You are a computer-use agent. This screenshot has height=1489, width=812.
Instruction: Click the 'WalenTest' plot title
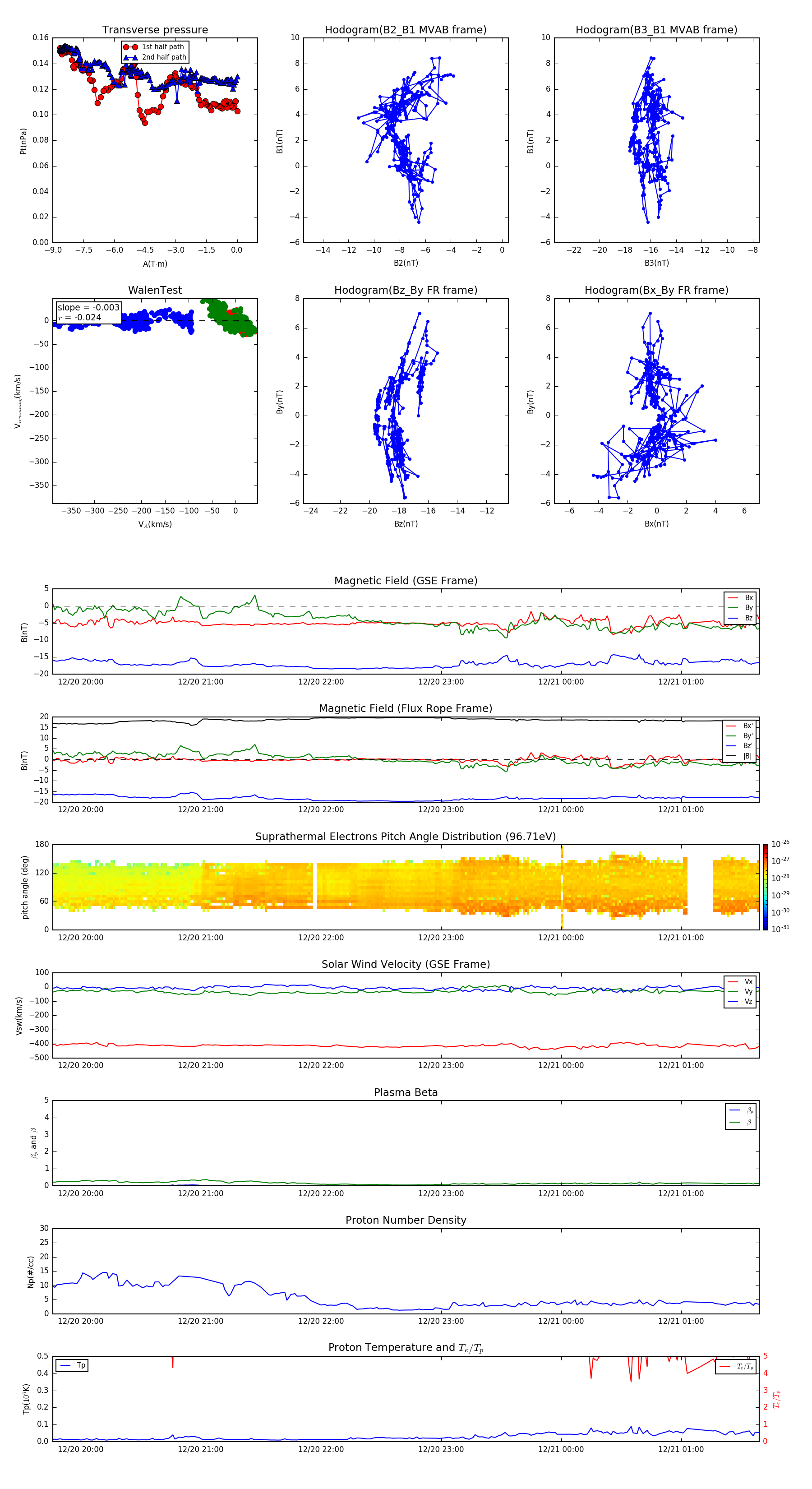click(x=155, y=290)
